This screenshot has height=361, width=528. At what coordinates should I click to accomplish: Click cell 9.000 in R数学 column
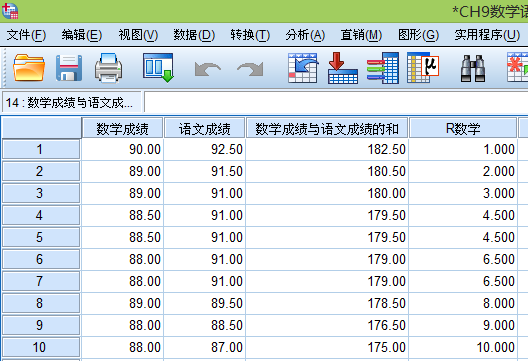pyautogui.click(x=463, y=325)
